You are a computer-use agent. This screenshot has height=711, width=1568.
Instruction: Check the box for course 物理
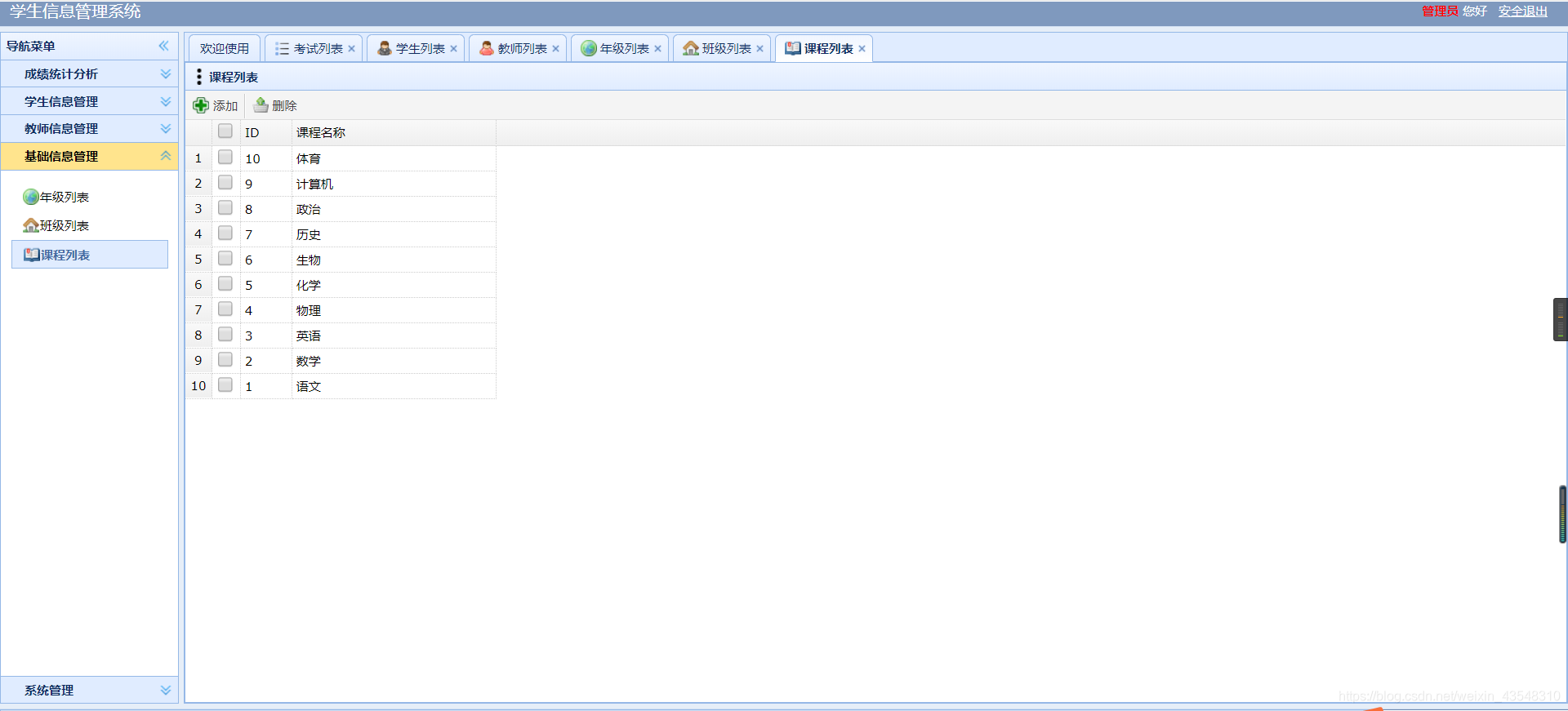pyautogui.click(x=225, y=309)
